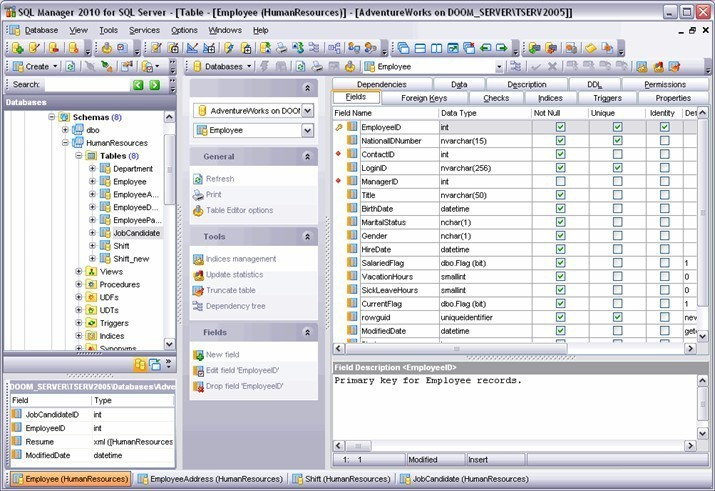Click the Tile windows vertically icon

[436, 48]
